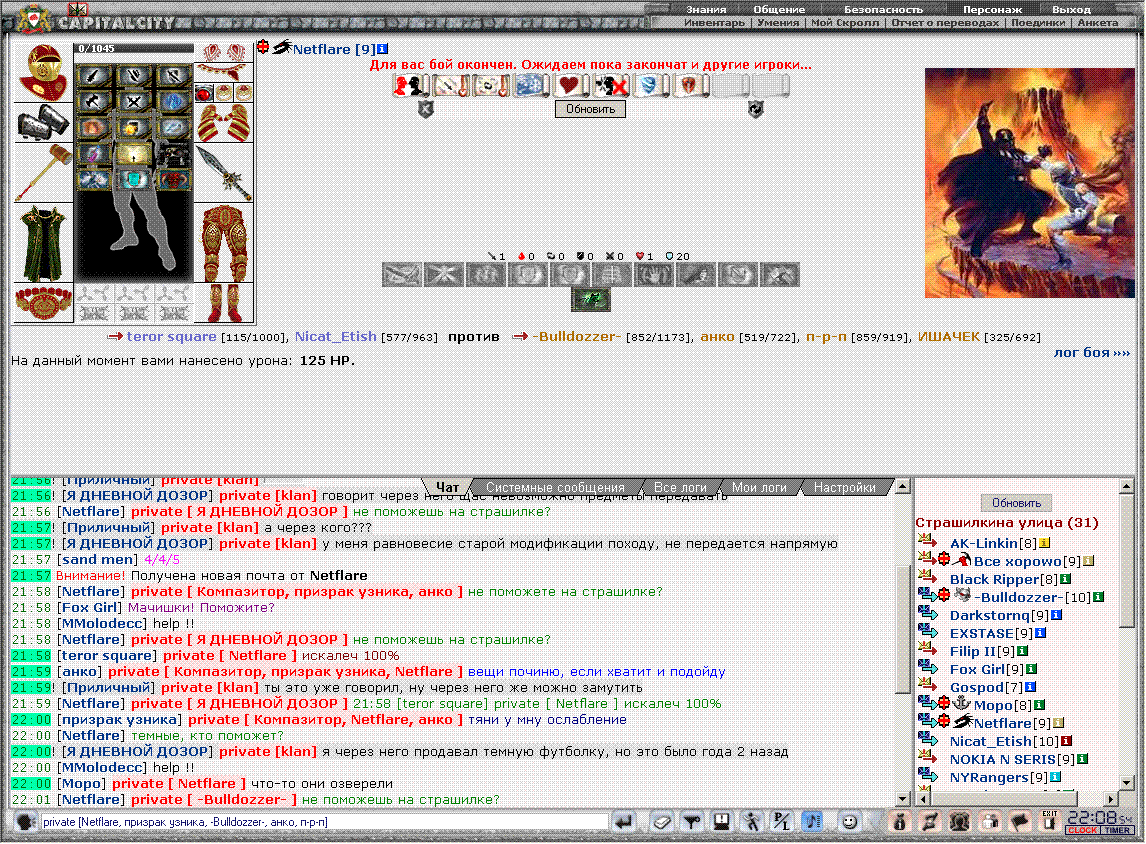
Task: Open the Безопасность menu
Action: [883, 9]
